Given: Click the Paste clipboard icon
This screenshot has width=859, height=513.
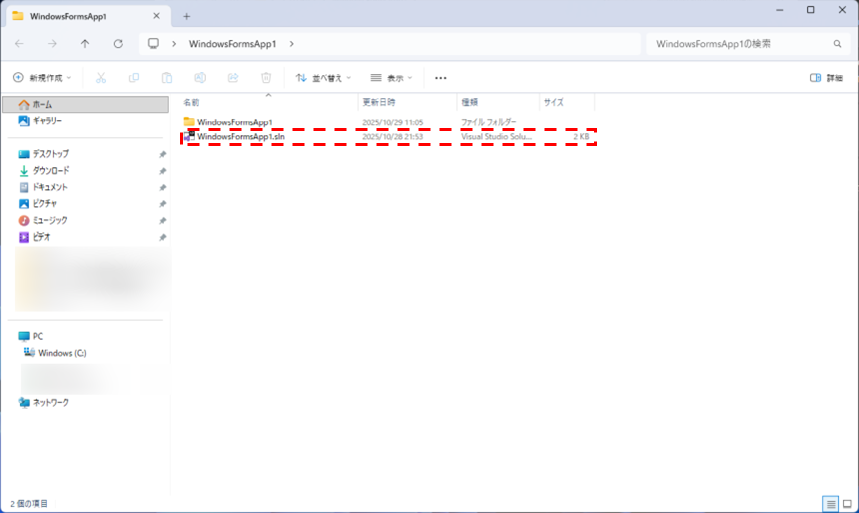Looking at the screenshot, I should [x=167, y=78].
